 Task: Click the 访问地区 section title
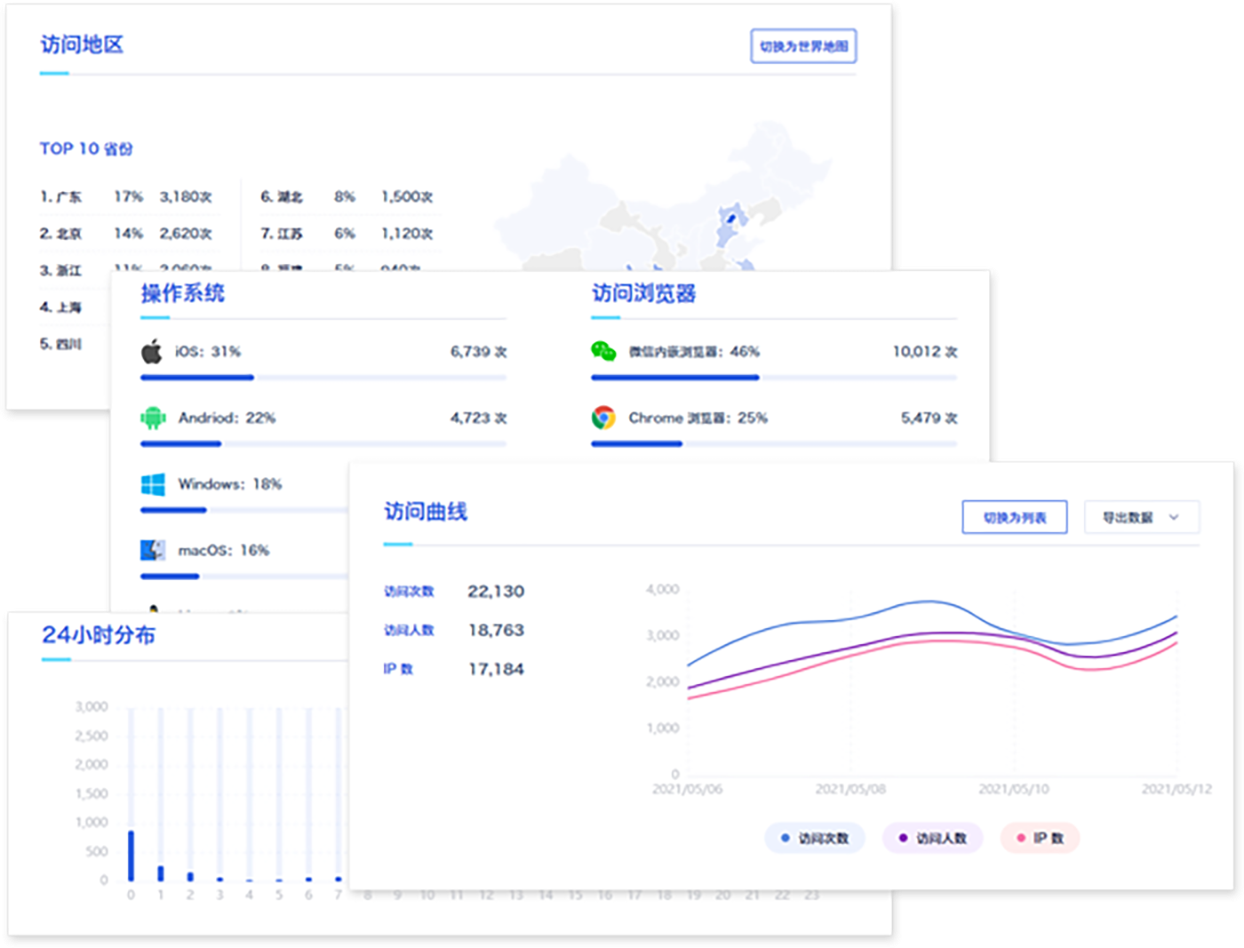tap(82, 45)
